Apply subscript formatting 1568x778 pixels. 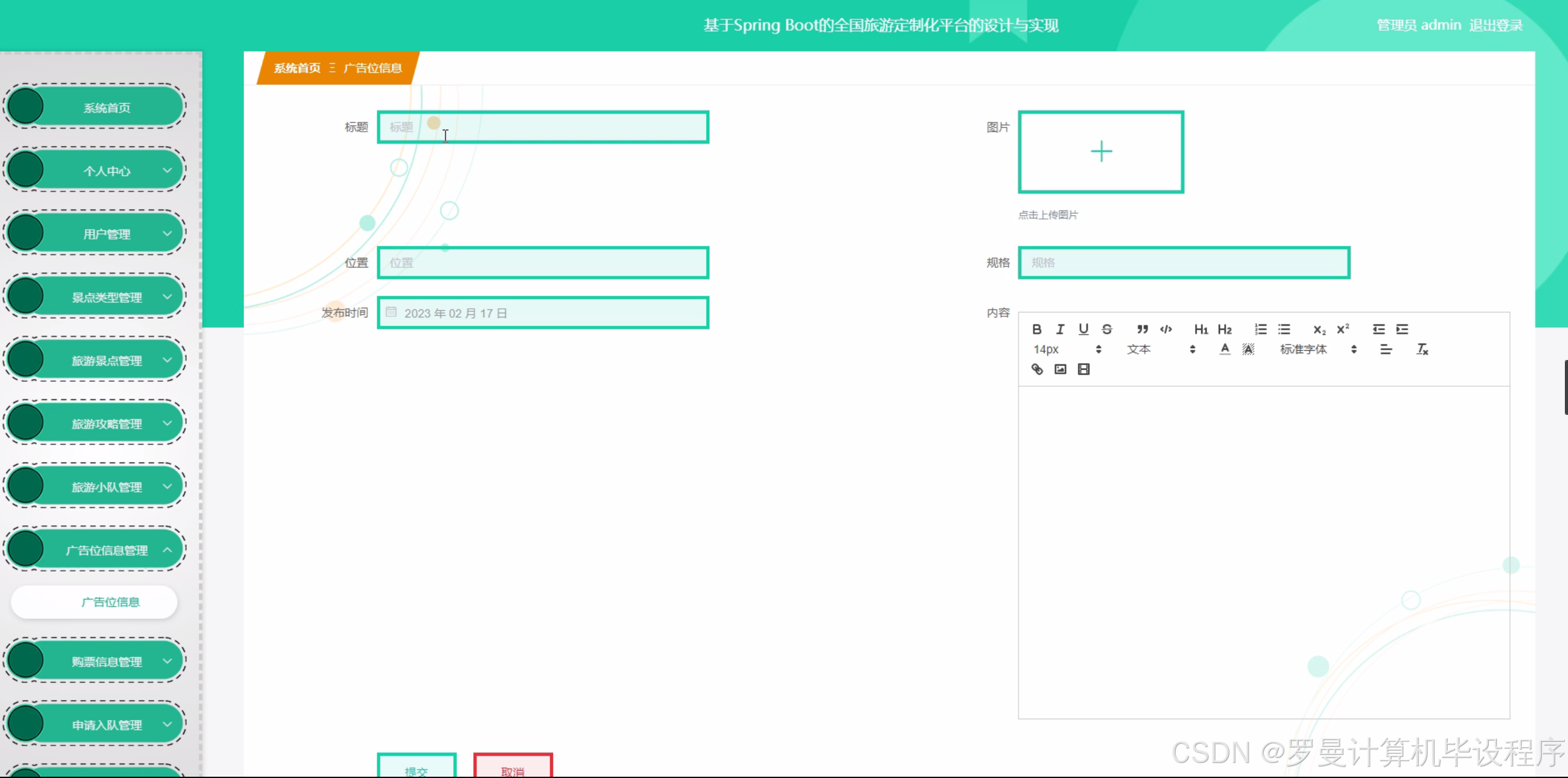point(1319,329)
